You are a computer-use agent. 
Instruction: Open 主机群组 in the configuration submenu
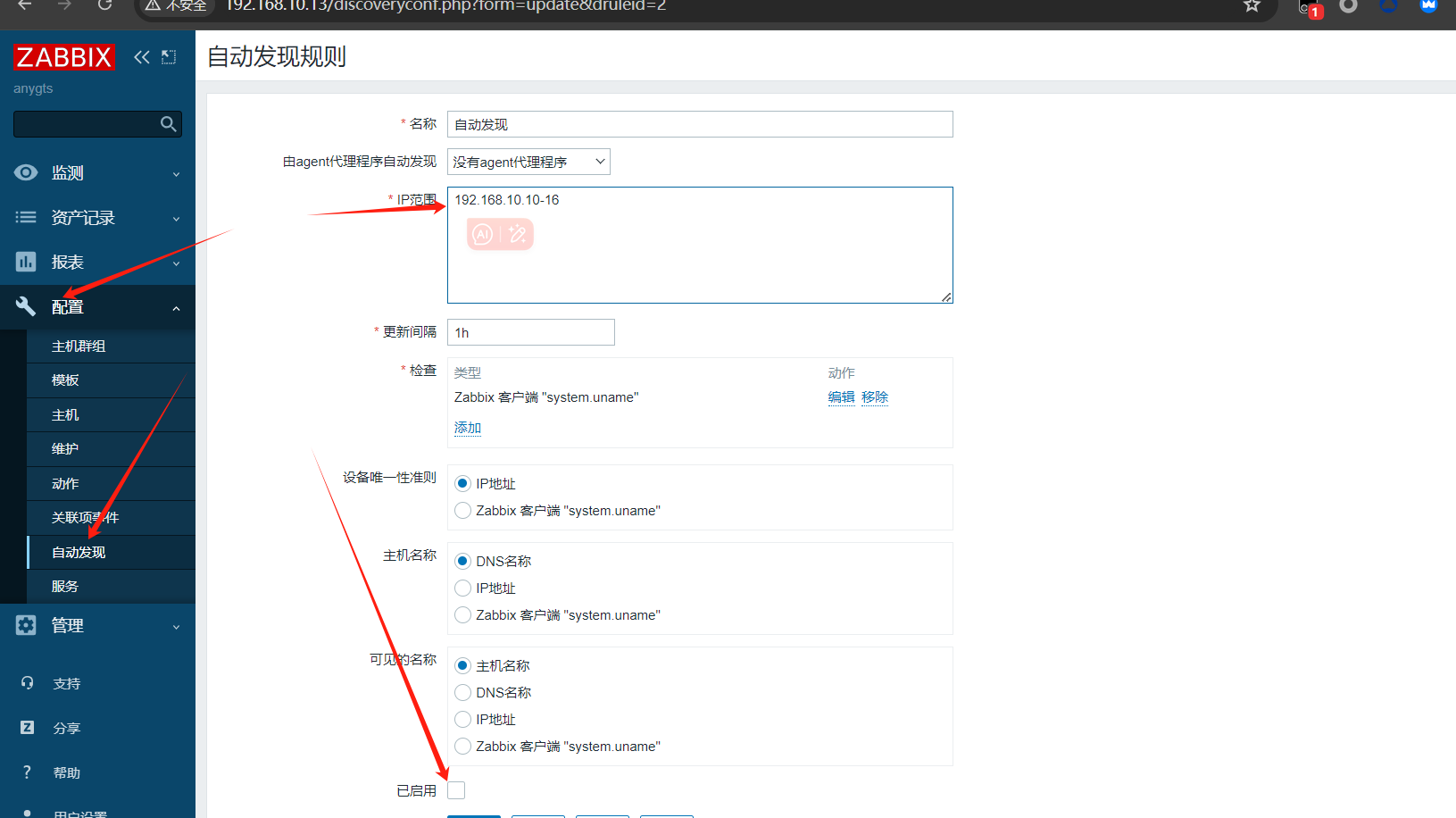tap(79, 346)
